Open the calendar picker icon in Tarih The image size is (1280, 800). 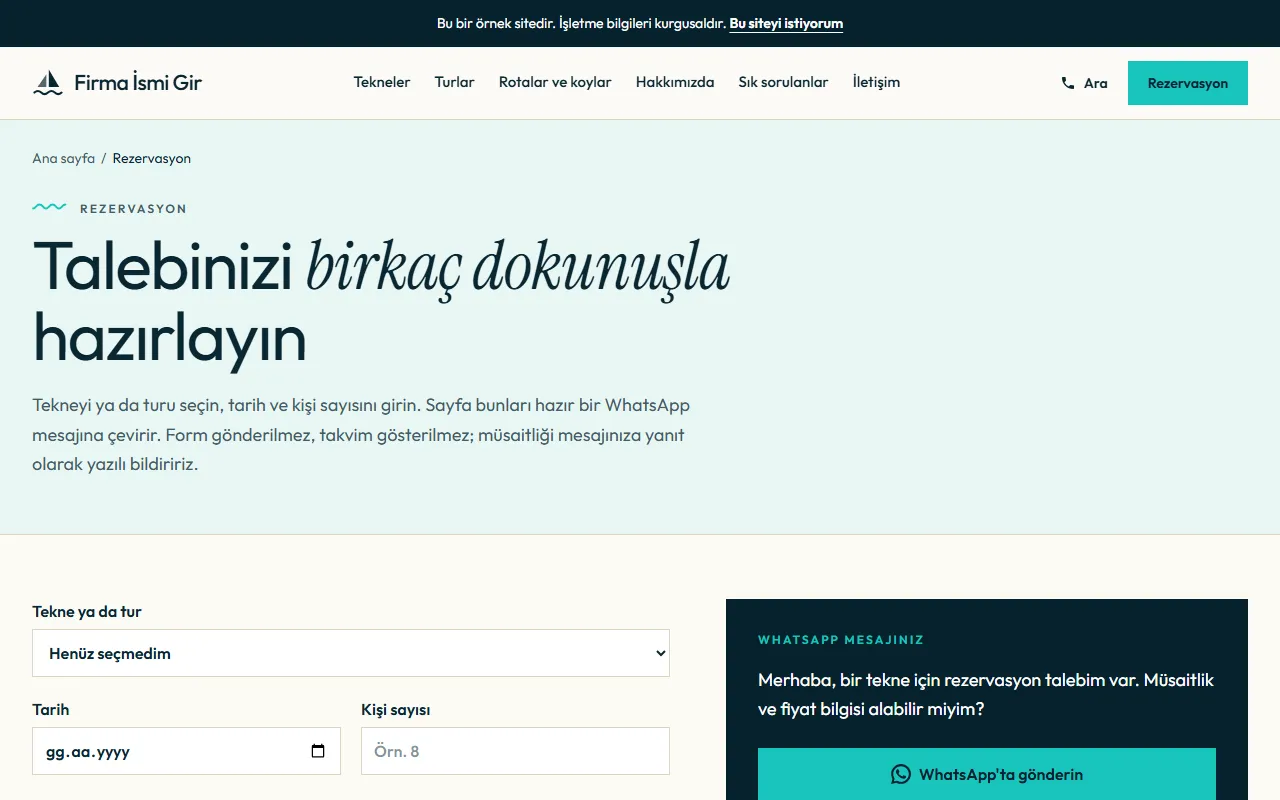pos(318,751)
